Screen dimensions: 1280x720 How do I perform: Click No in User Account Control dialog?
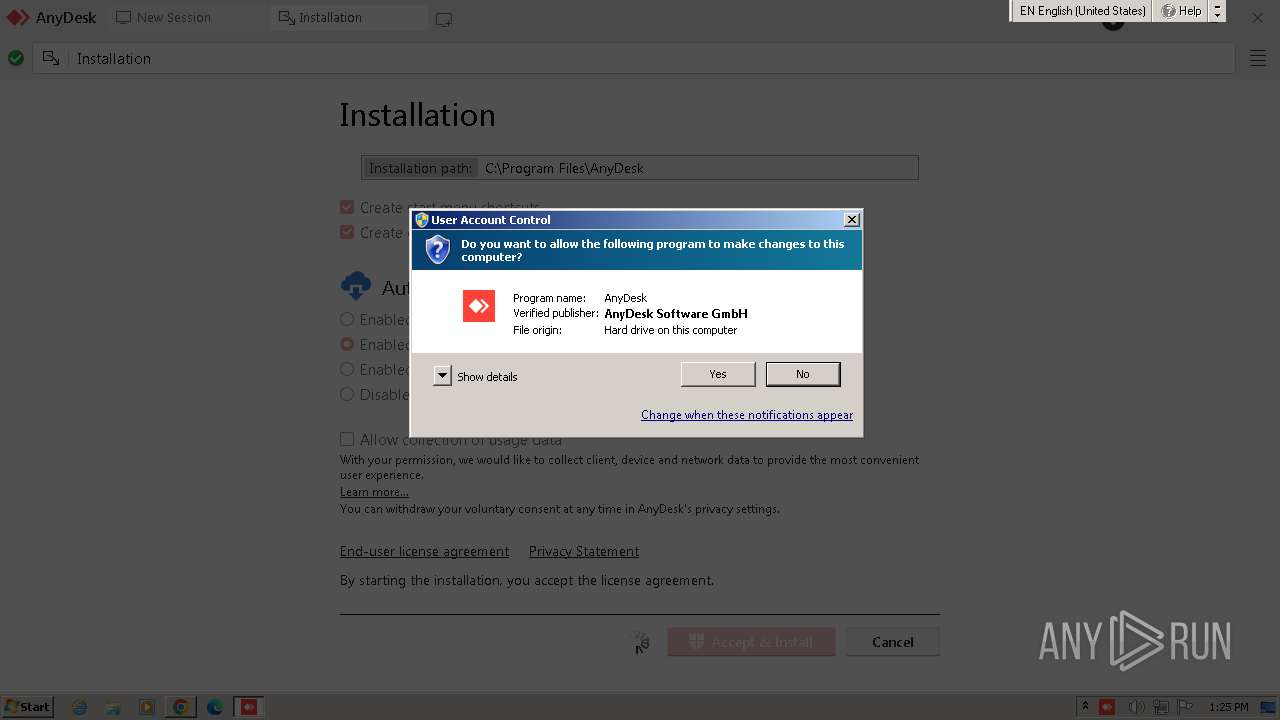point(803,374)
